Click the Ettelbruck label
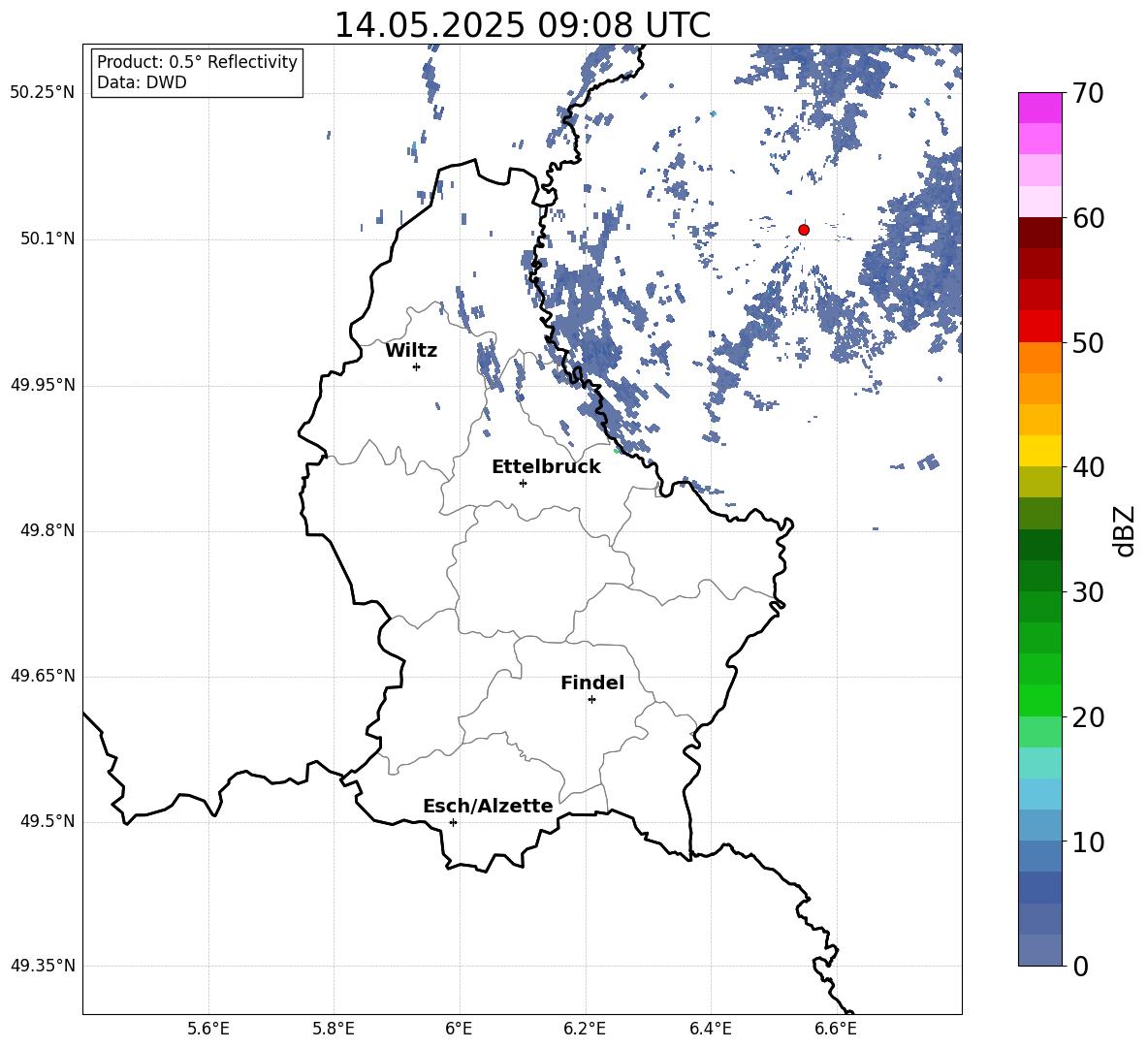 pos(546,467)
